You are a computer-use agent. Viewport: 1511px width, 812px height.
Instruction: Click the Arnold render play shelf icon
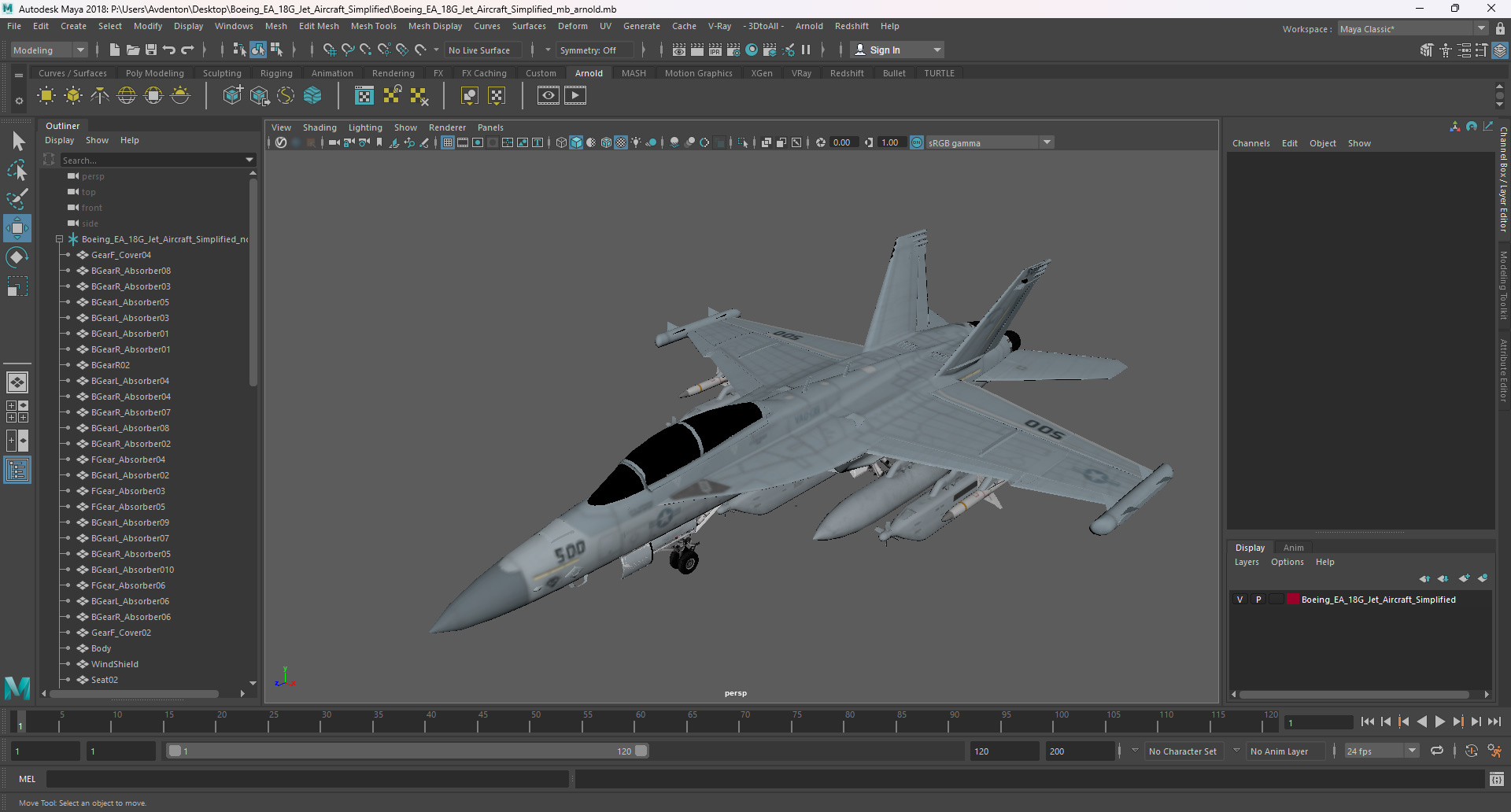click(575, 95)
